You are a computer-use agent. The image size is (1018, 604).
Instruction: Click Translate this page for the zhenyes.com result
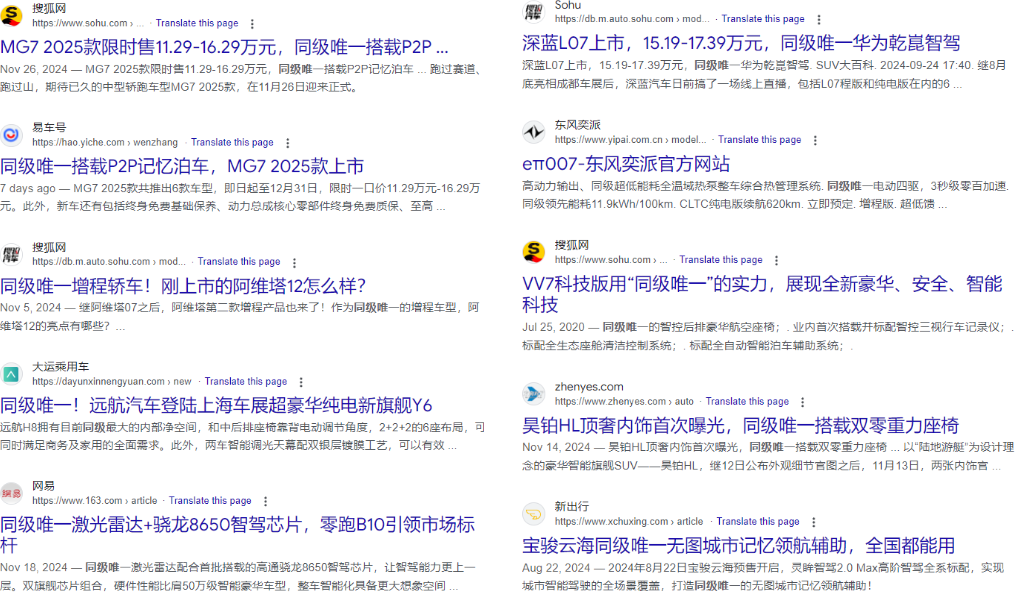click(747, 401)
